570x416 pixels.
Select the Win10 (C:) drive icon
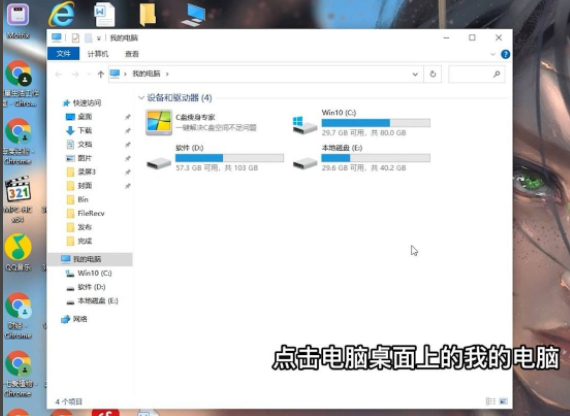click(x=305, y=125)
